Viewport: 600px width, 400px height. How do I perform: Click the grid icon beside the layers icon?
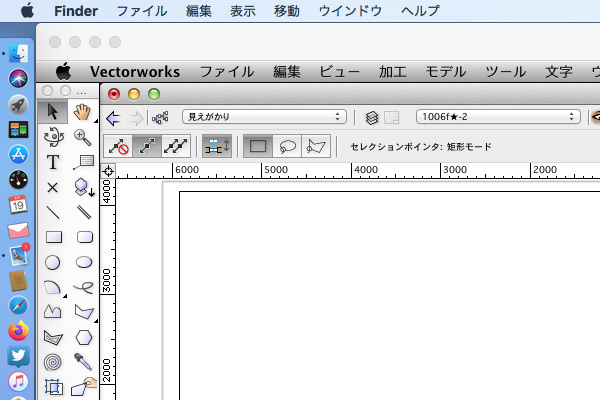coord(392,118)
